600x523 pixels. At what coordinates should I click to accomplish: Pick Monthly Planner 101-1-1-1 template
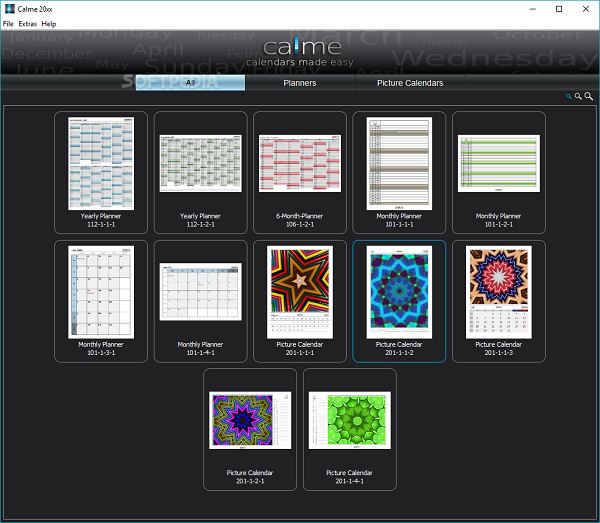pyautogui.click(x=399, y=172)
